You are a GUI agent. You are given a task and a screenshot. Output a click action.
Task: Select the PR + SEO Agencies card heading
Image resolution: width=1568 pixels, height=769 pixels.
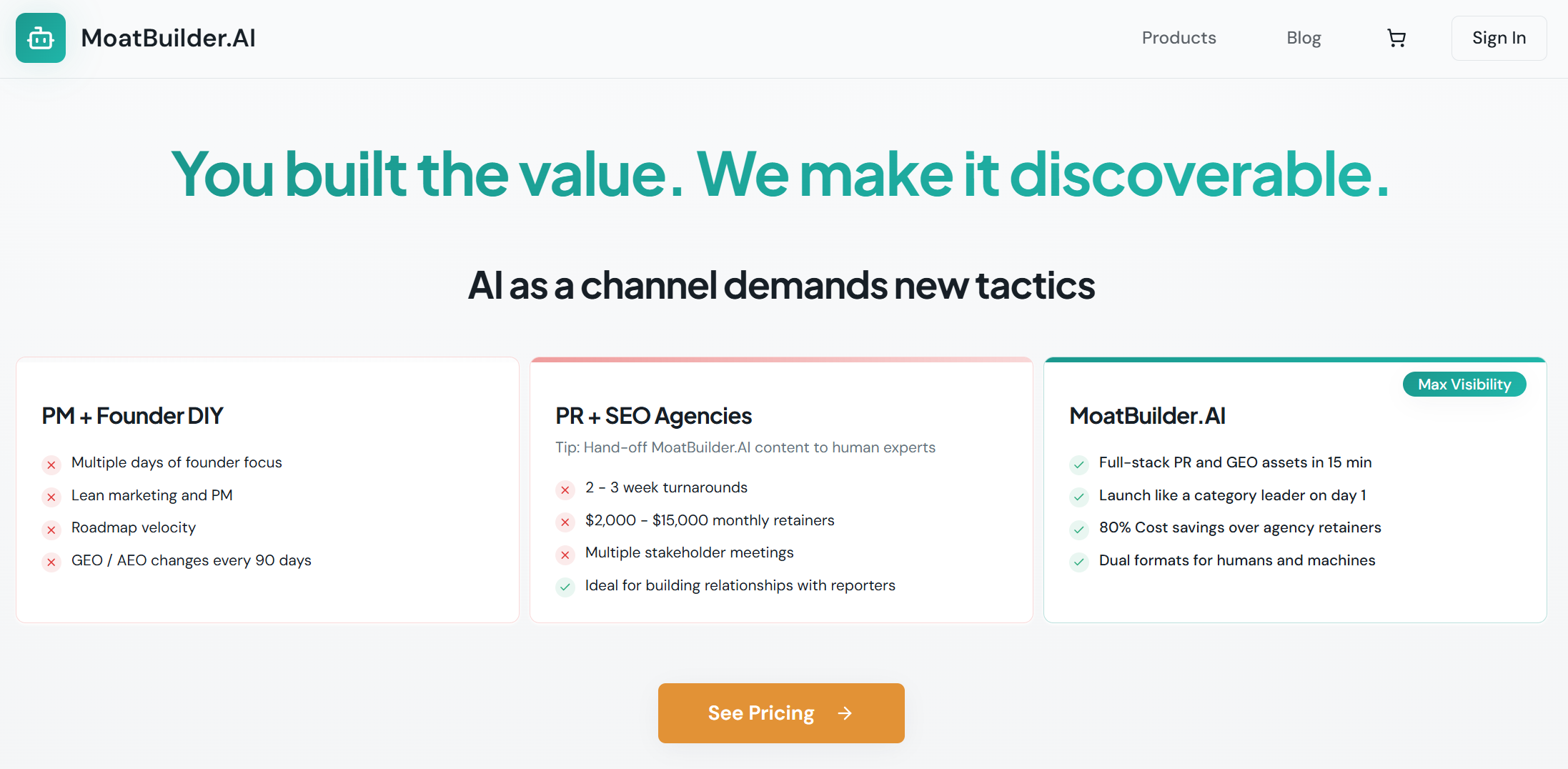point(653,416)
